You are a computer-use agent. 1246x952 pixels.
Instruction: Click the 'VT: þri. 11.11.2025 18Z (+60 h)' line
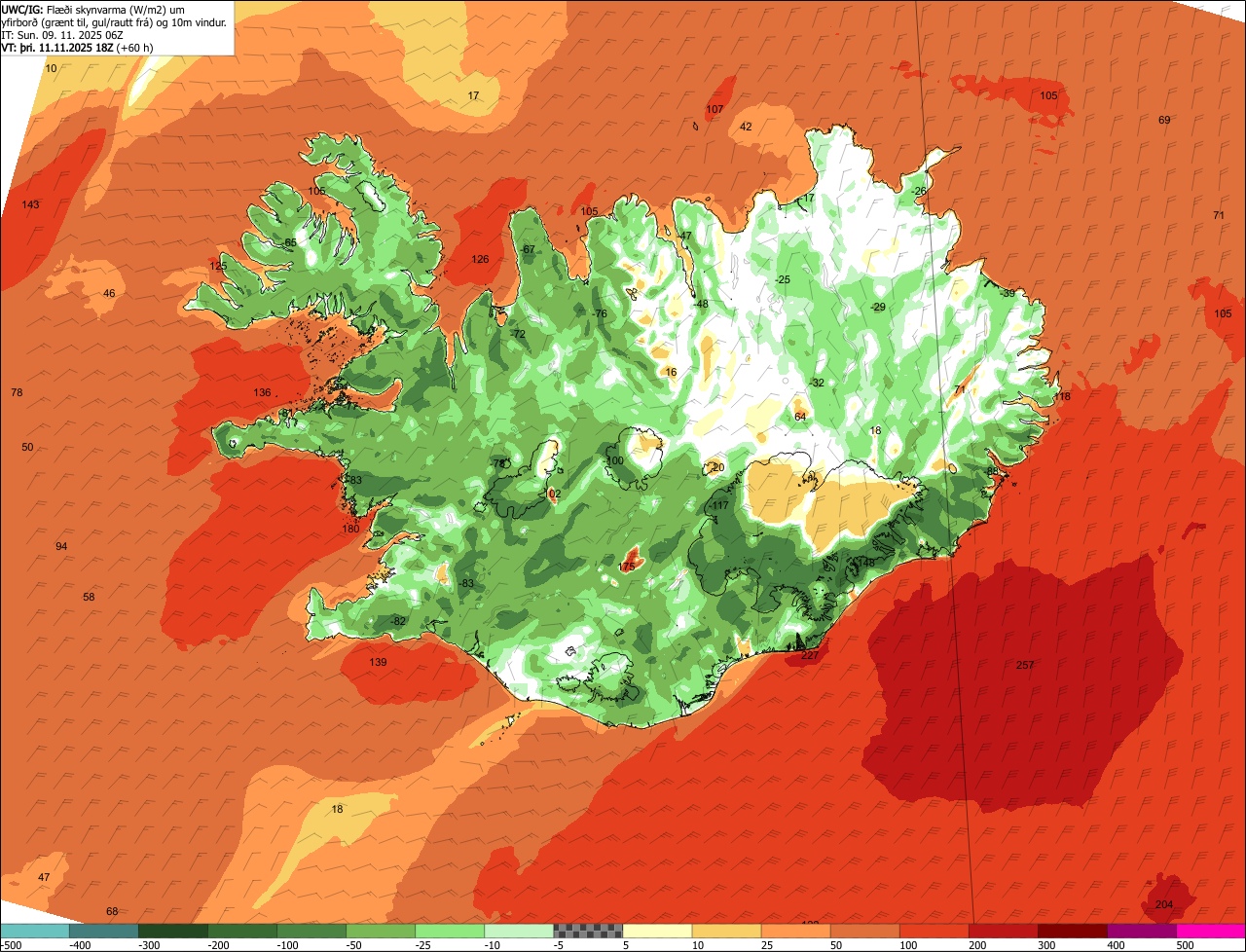click(77, 48)
